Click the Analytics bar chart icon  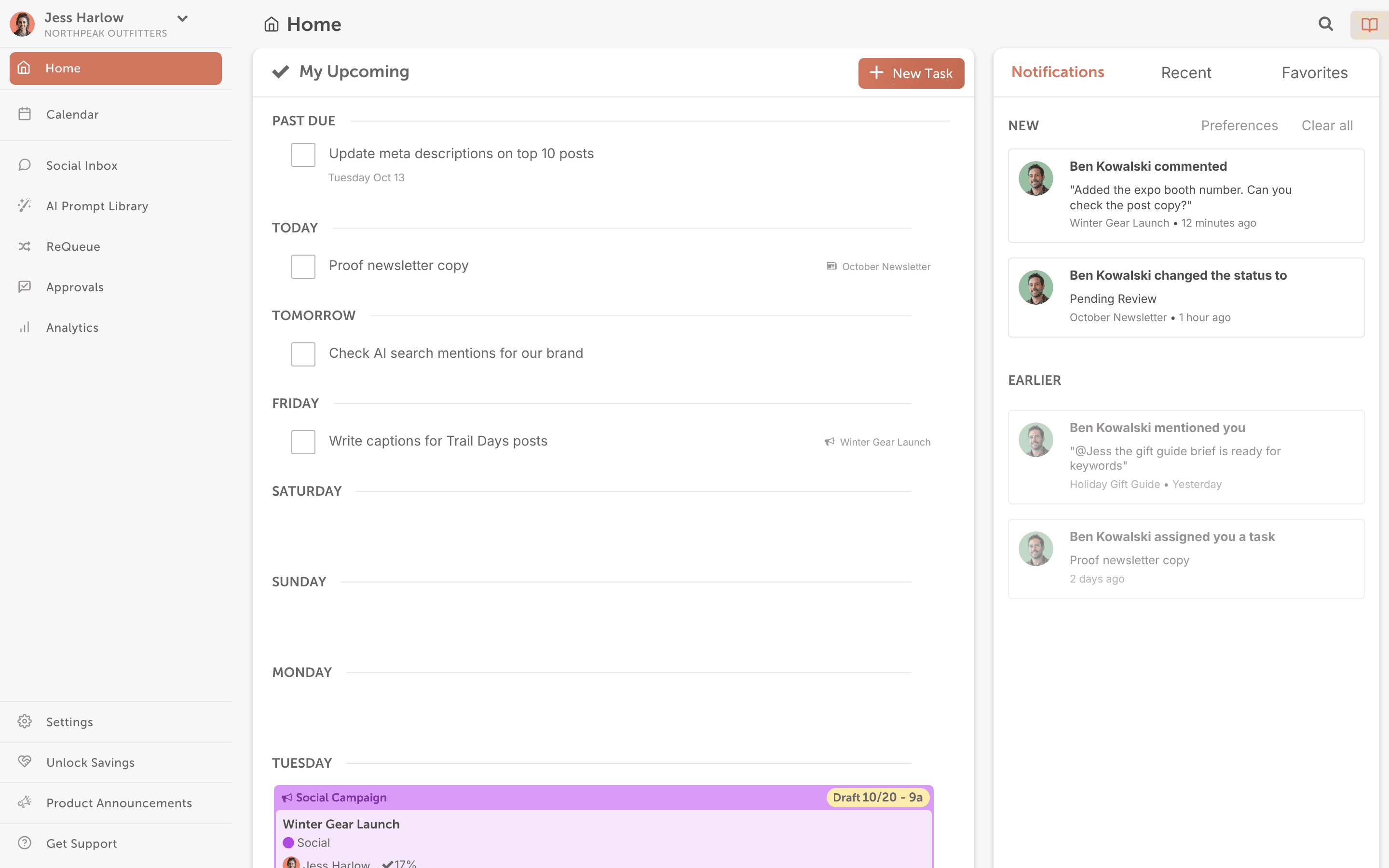(24, 327)
